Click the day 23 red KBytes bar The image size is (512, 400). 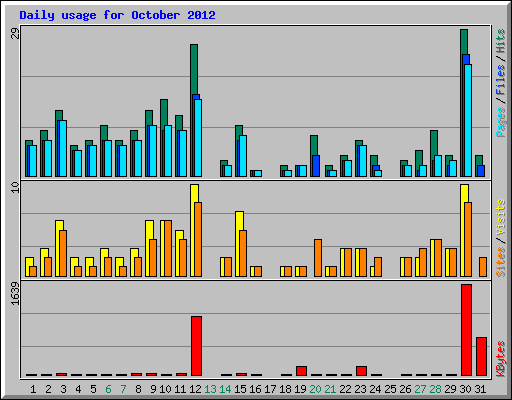pyautogui.click(x=361, y=371)
